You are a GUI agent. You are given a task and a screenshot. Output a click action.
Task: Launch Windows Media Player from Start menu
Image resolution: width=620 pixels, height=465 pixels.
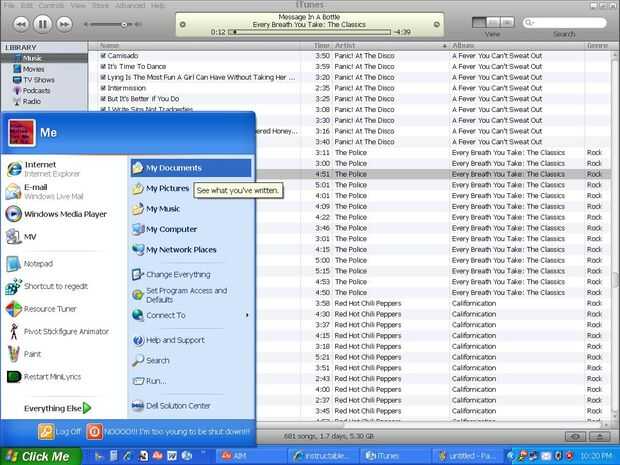tap(56, 214)
